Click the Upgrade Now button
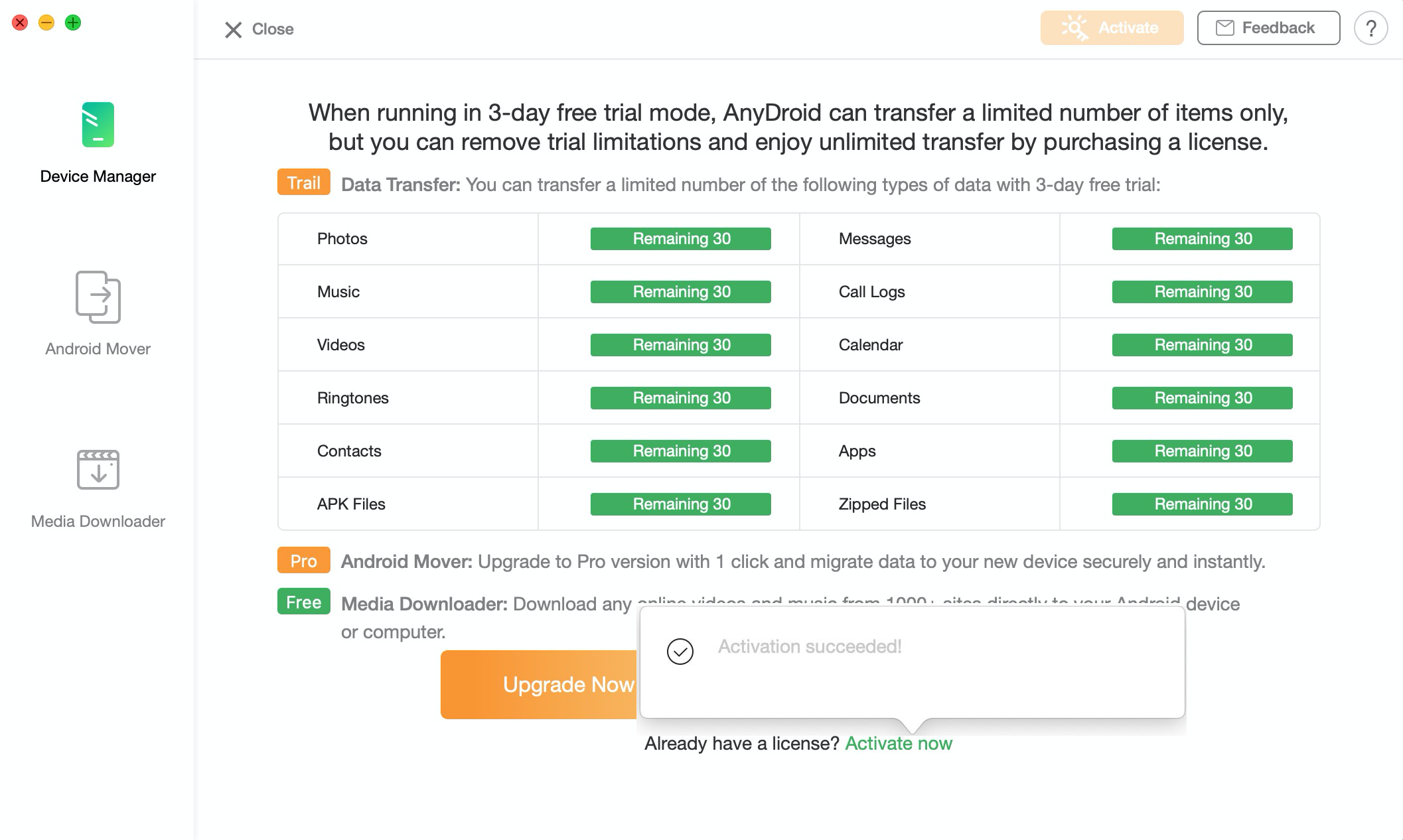 pos(540,684)
